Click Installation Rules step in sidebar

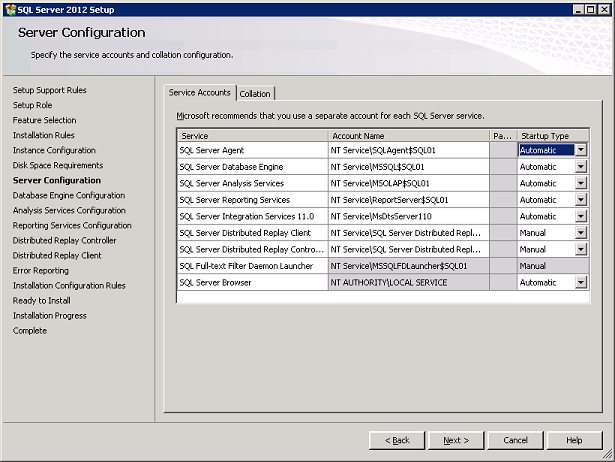click(44, 135)
